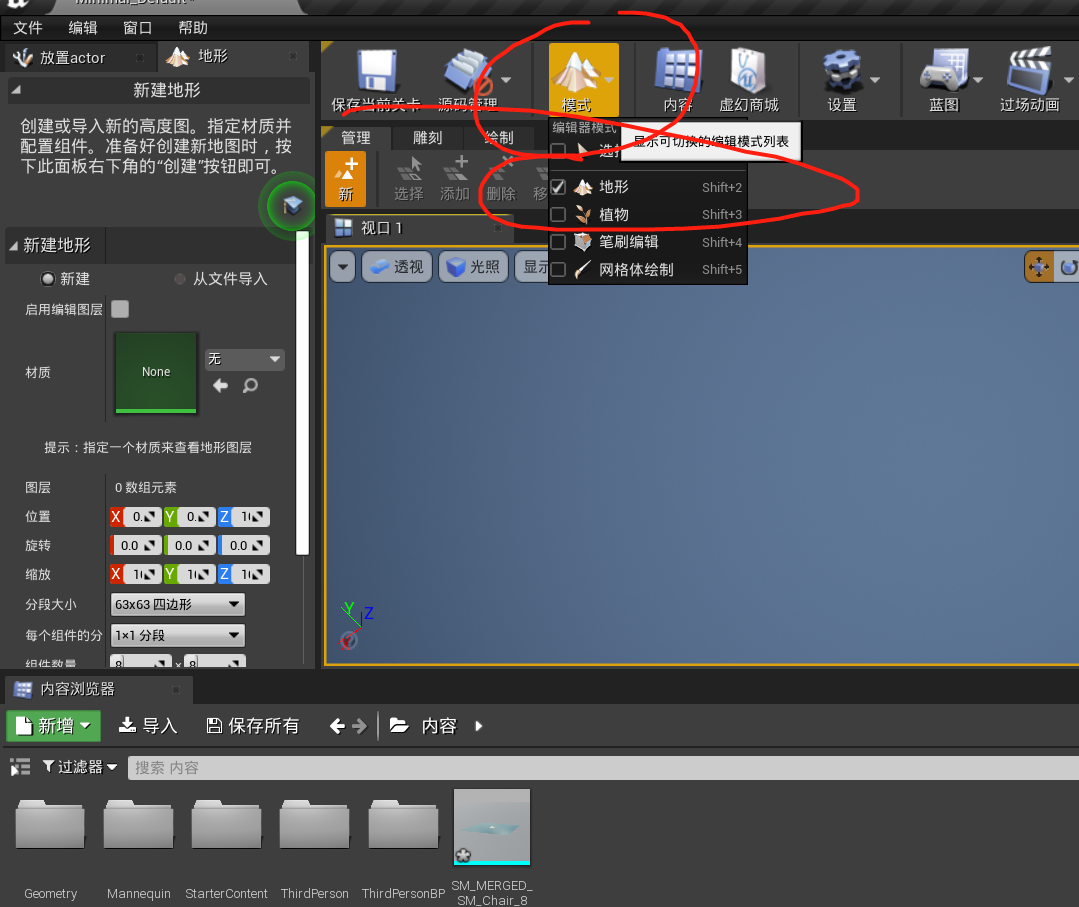Click the None material swatch thumbnail
Image resolution: width=1079 pixels, height=907 pixels.
pyautogui.click(x=156, y=372)
